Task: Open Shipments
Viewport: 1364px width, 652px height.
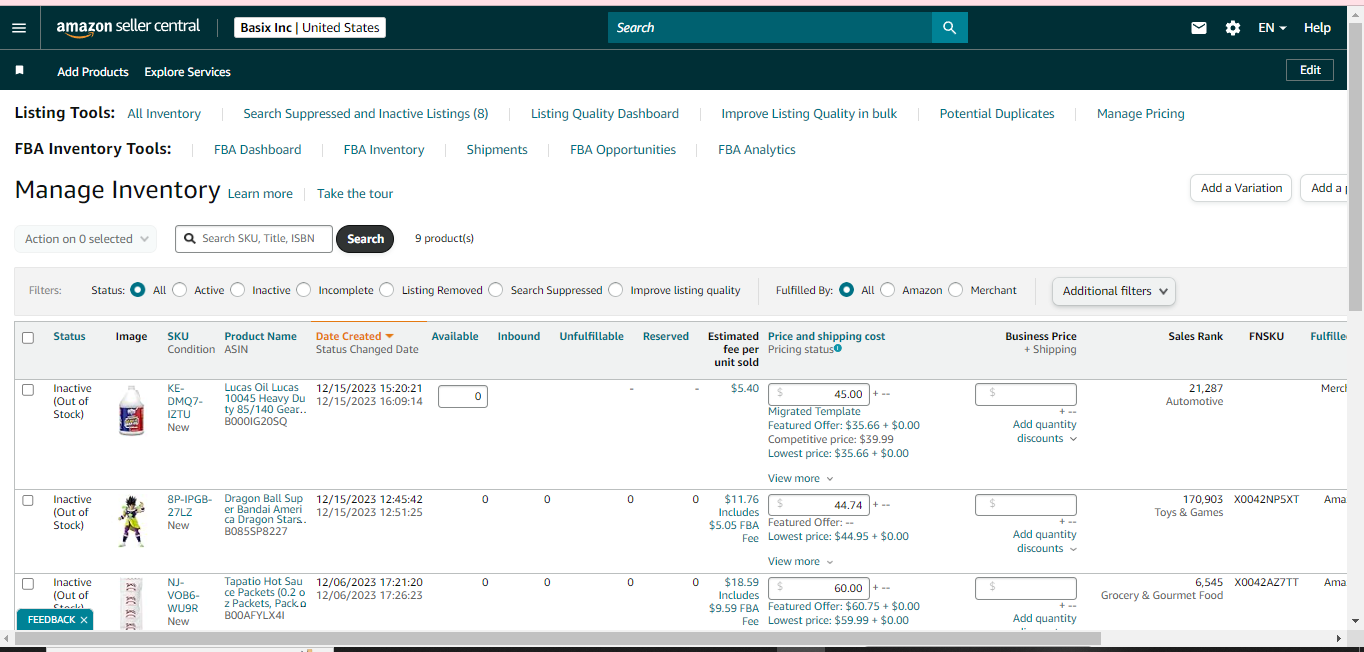Action: [497, 150]
